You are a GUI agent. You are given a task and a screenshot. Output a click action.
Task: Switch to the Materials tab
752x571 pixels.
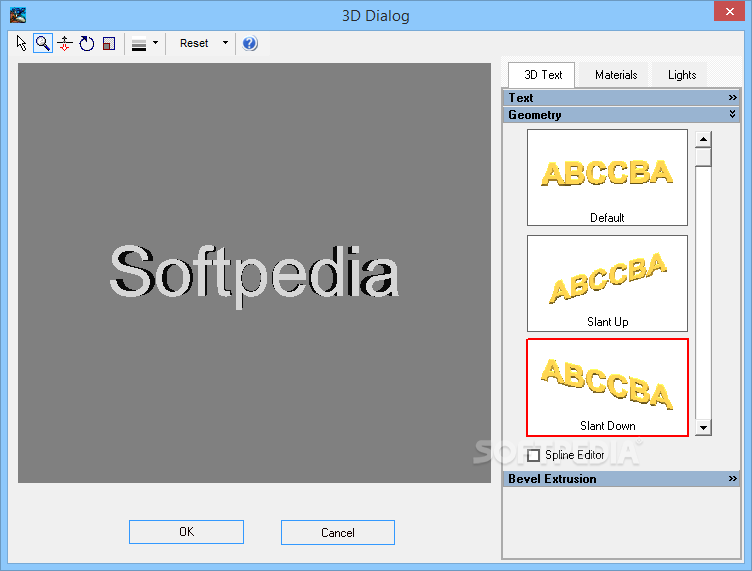(x=615, y=75)
